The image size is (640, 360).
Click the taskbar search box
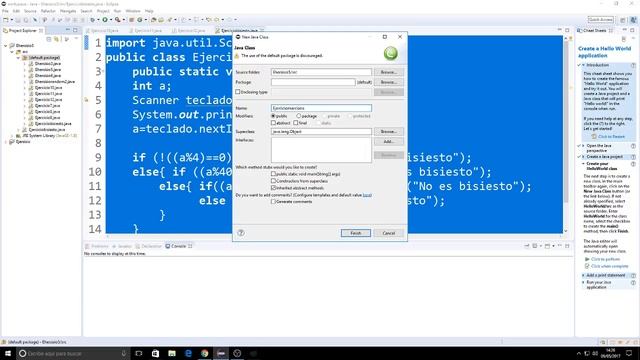[x=73, y=353]
